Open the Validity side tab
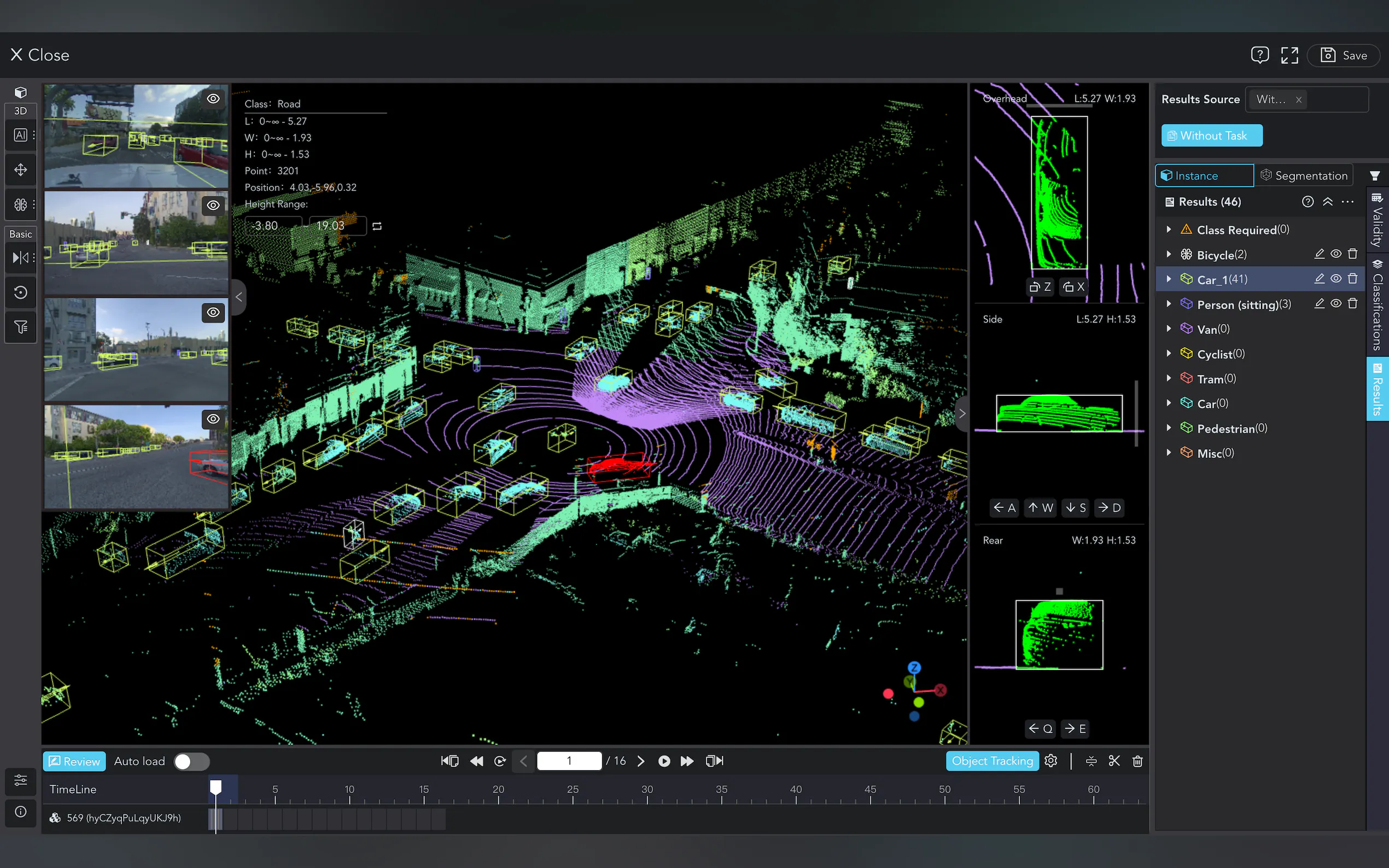This screenshot has height=868, width=1389. click(1378, 221)
